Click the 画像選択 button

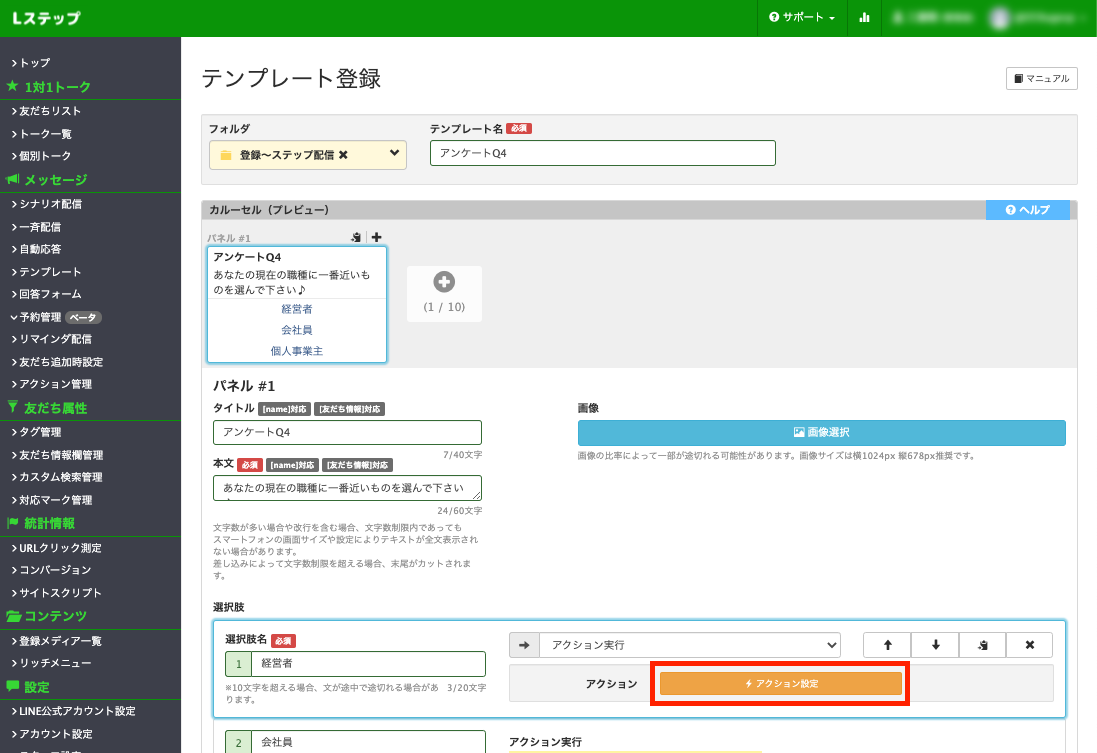tap(821, 433)
